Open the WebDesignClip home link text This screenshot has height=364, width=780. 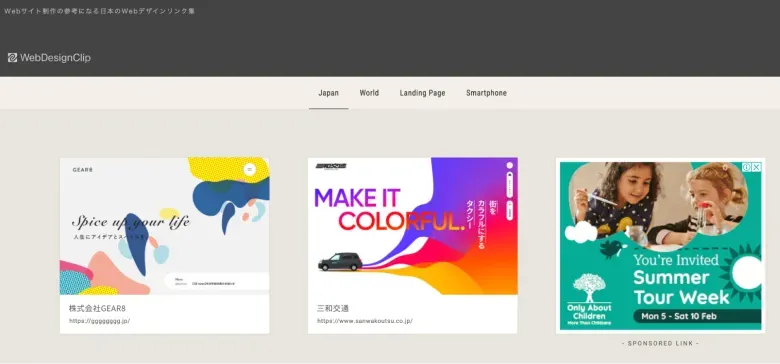tap(55, 58)
